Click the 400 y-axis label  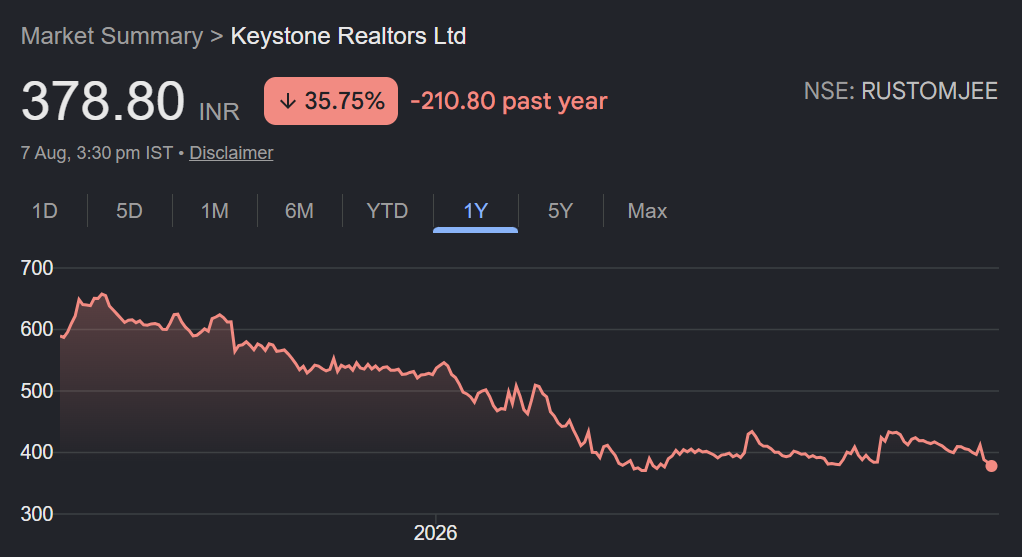(x=36, y=452)
